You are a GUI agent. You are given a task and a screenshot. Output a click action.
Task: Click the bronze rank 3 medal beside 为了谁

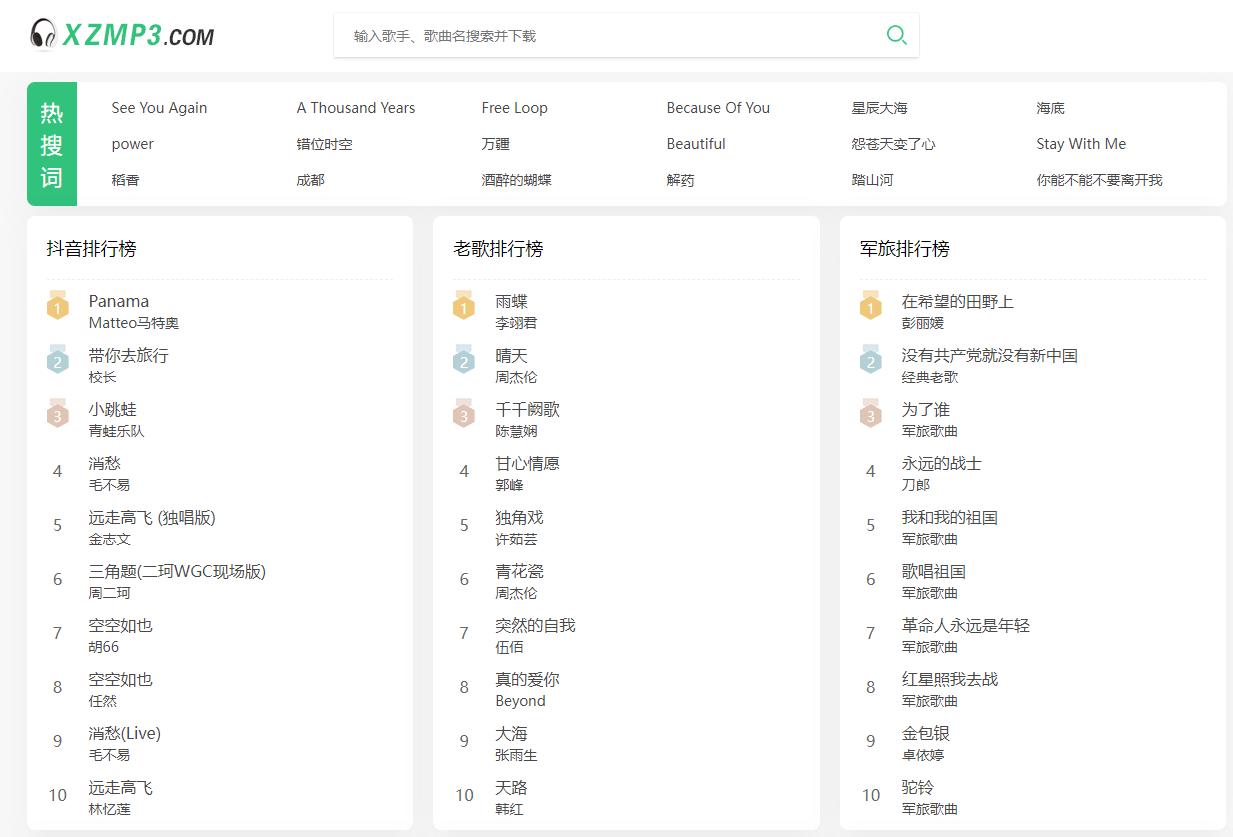tap(870, 415)
